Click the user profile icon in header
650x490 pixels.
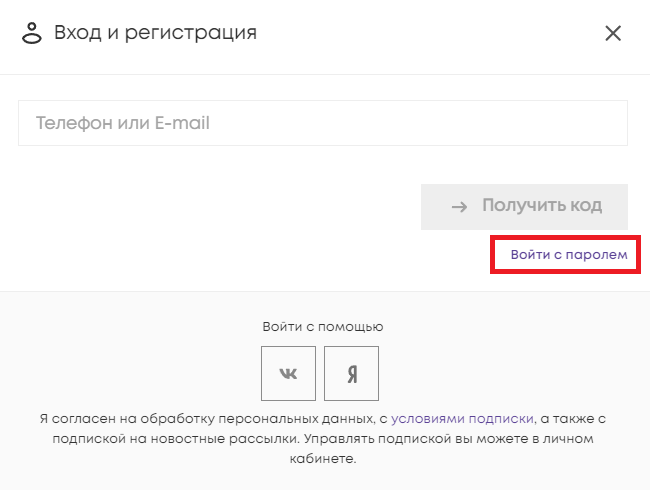(33, 33)
